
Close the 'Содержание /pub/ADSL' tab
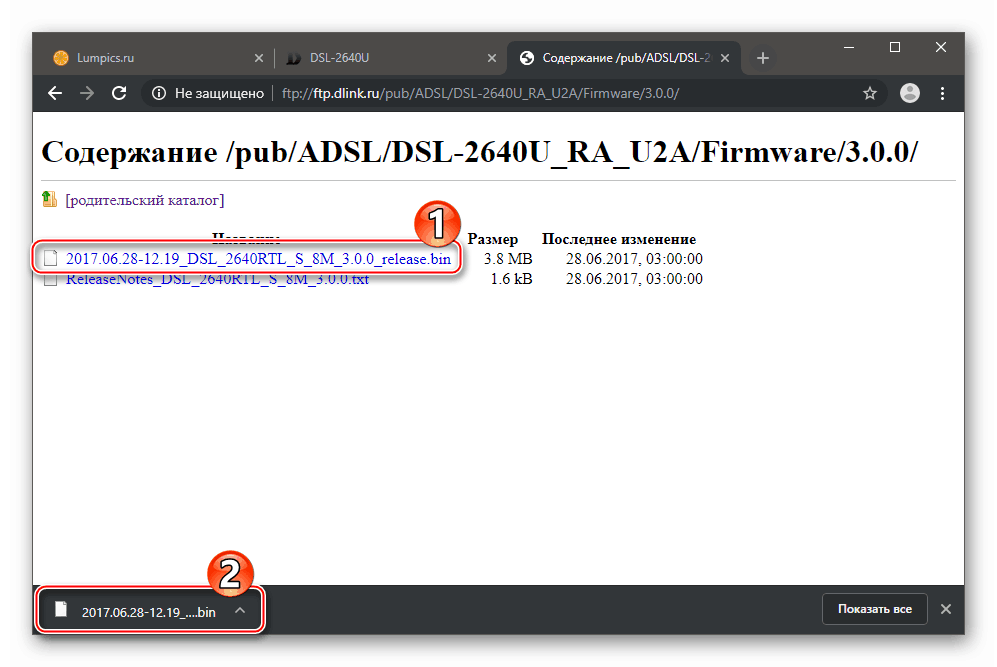point(725,58)
